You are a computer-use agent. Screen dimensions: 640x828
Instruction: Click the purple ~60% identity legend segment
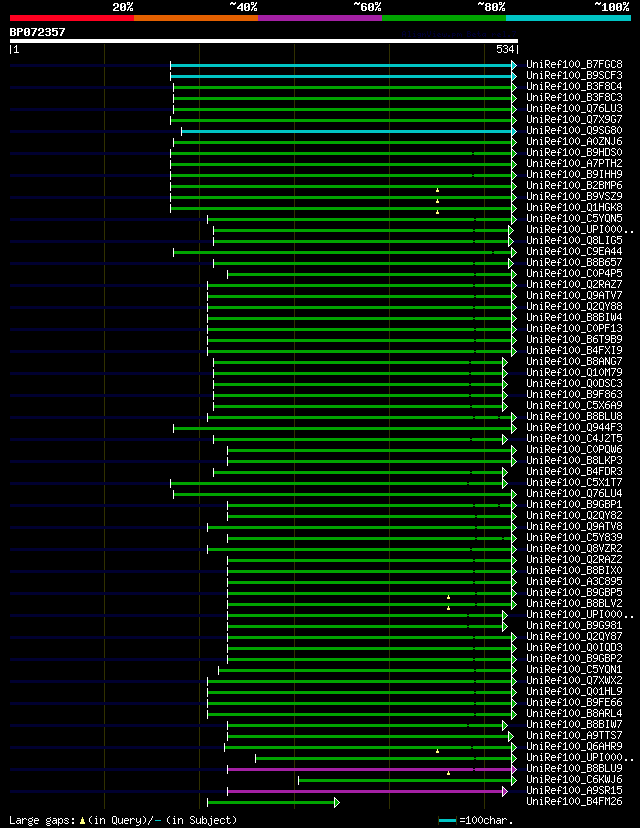tap(320, 18)
